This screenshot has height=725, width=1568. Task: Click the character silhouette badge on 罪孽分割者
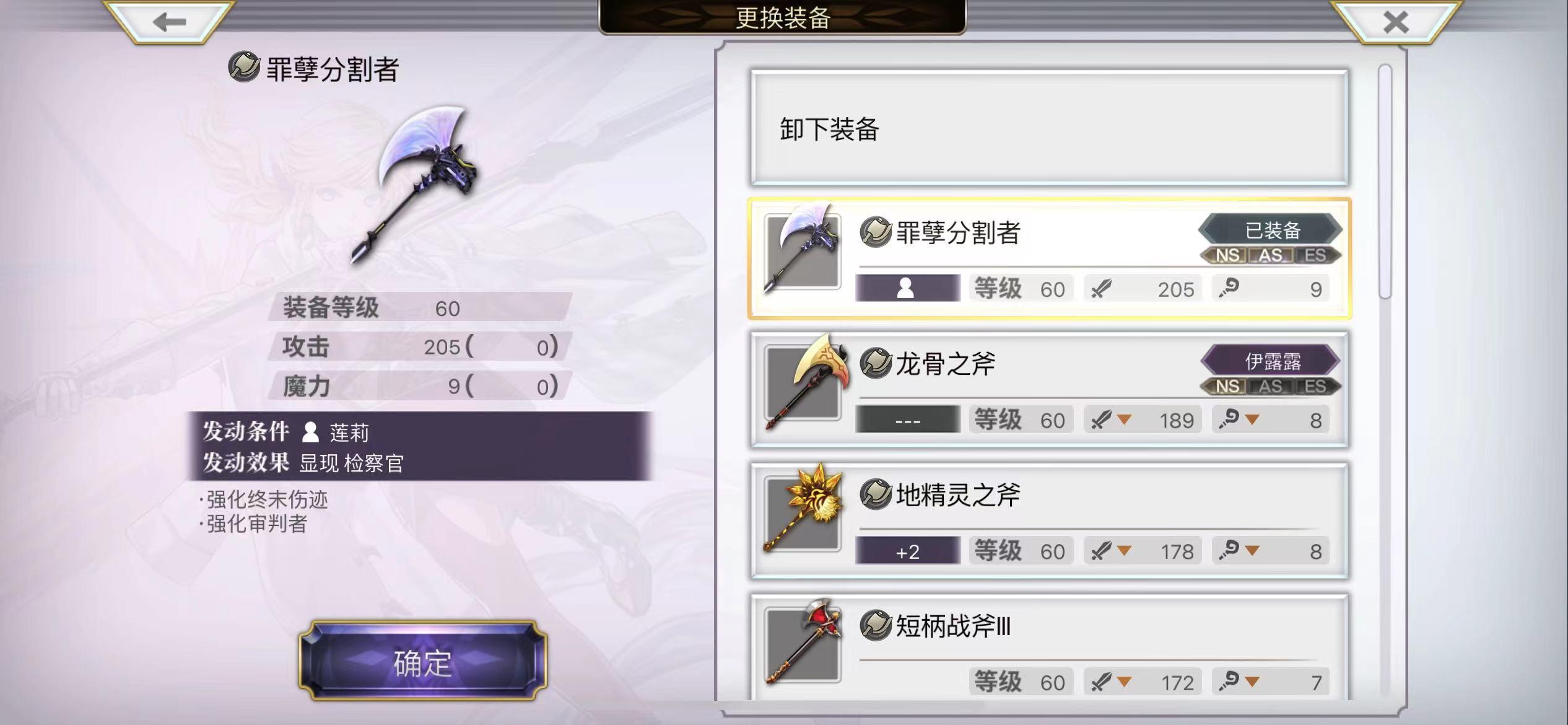[907, 288]
